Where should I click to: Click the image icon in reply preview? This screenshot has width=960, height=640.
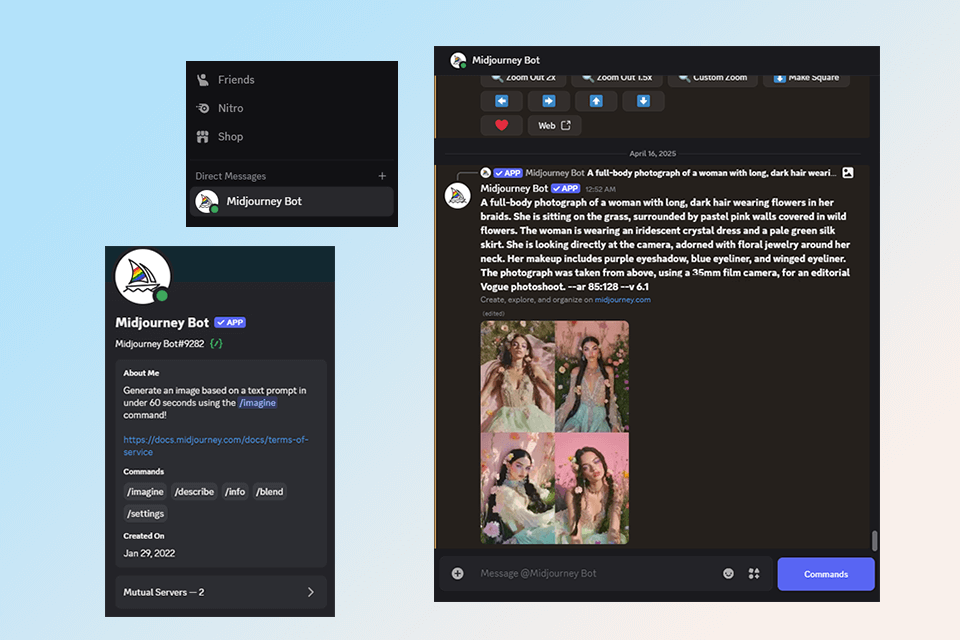847,173
